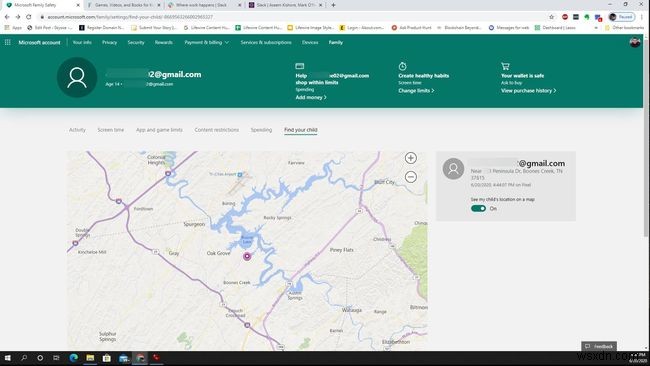Image resolution: width=650 pixels, height=366 pixels.
Task: Open the Microsoft apps grid launcher
Action: coord(7,42)
